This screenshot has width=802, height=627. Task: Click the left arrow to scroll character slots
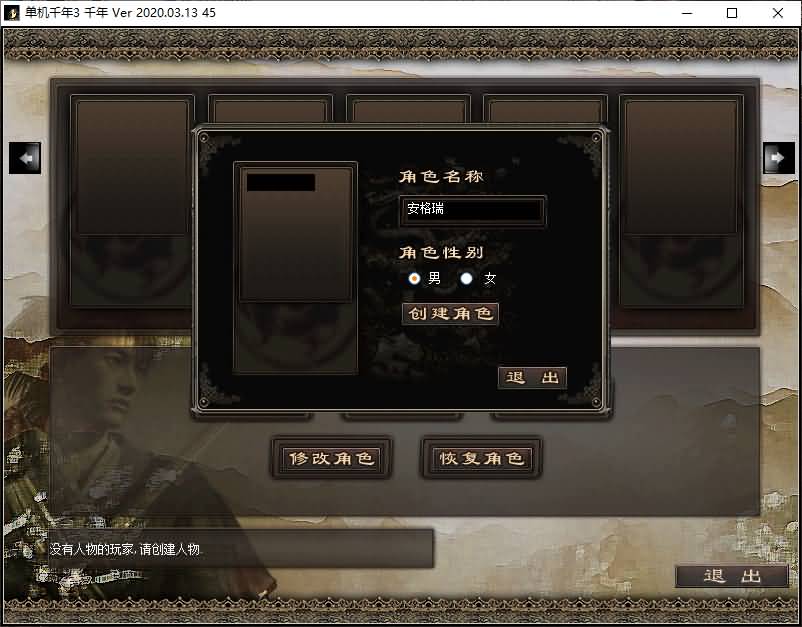[x=25, y=158]
